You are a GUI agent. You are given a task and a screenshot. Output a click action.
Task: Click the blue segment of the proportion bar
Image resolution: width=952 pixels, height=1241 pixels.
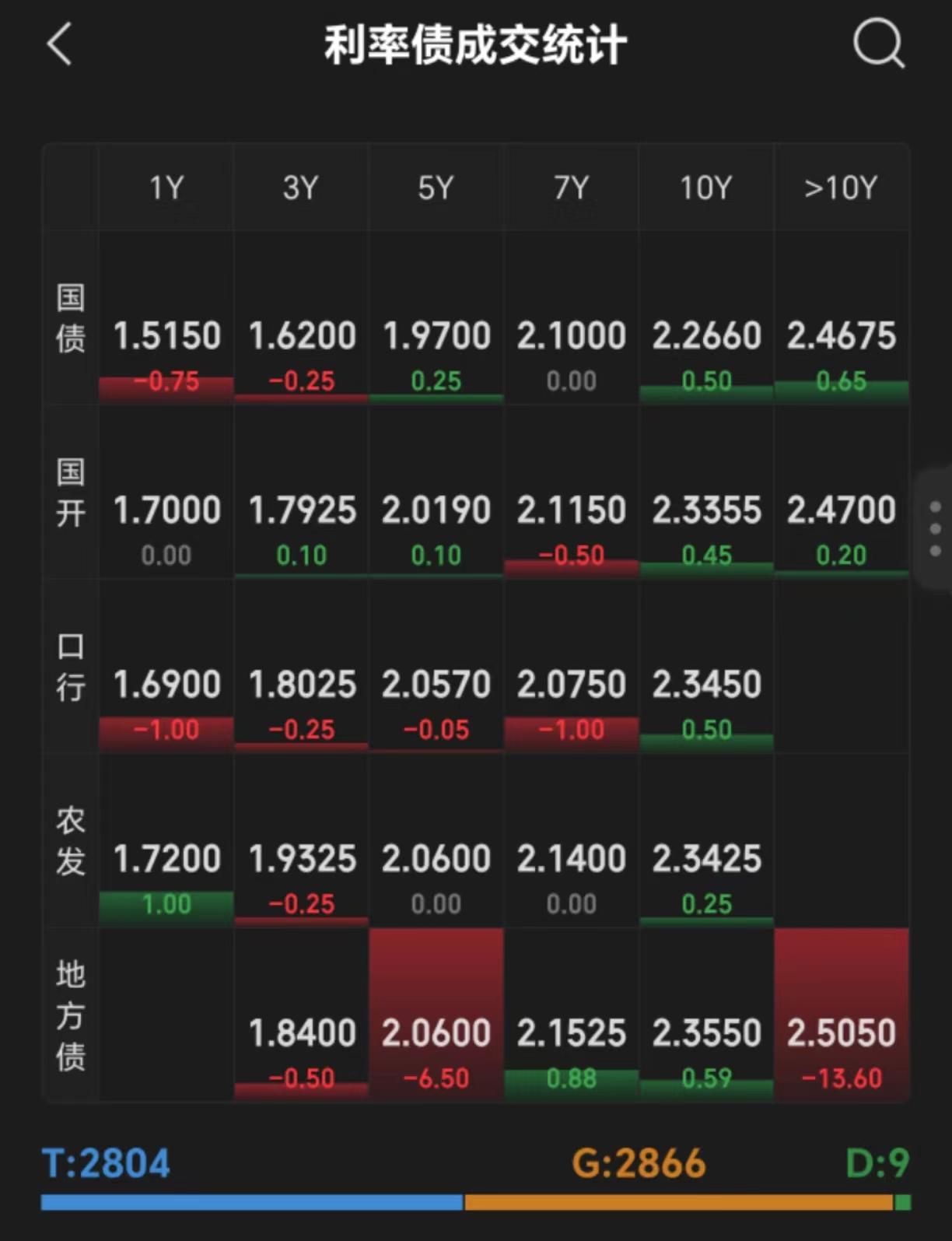pos(251,1203)
